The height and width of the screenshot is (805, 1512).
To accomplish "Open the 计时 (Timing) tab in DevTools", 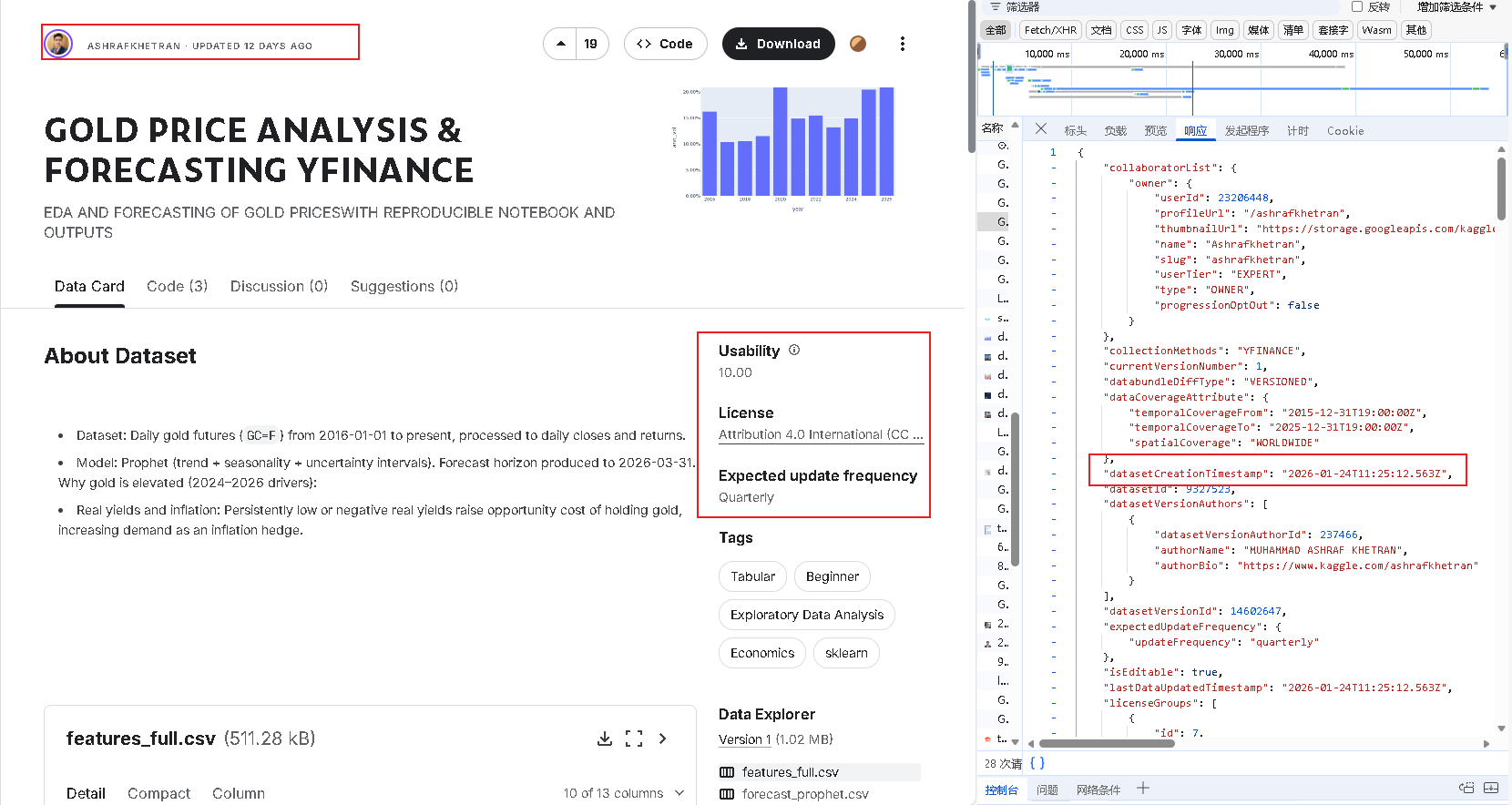I will click(x=1298, y=131).
